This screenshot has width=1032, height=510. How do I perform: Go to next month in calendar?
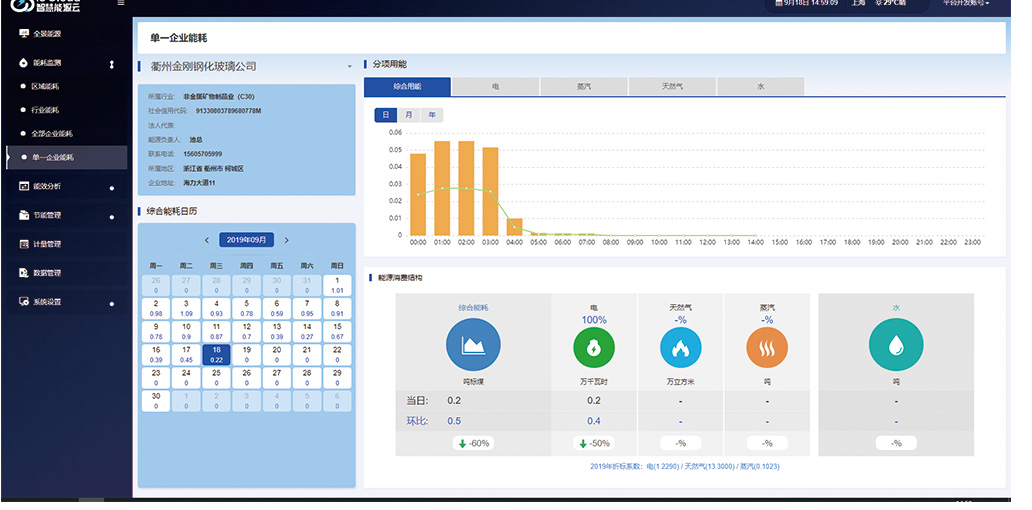point(286,240)
